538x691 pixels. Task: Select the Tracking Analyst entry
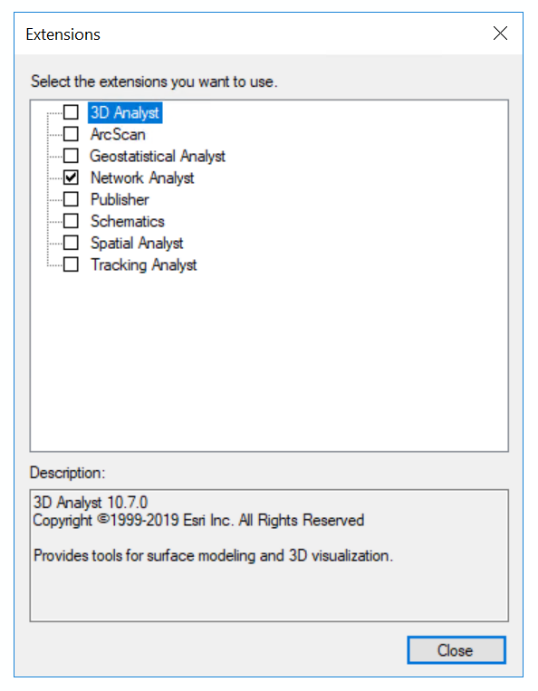[144, 265]
